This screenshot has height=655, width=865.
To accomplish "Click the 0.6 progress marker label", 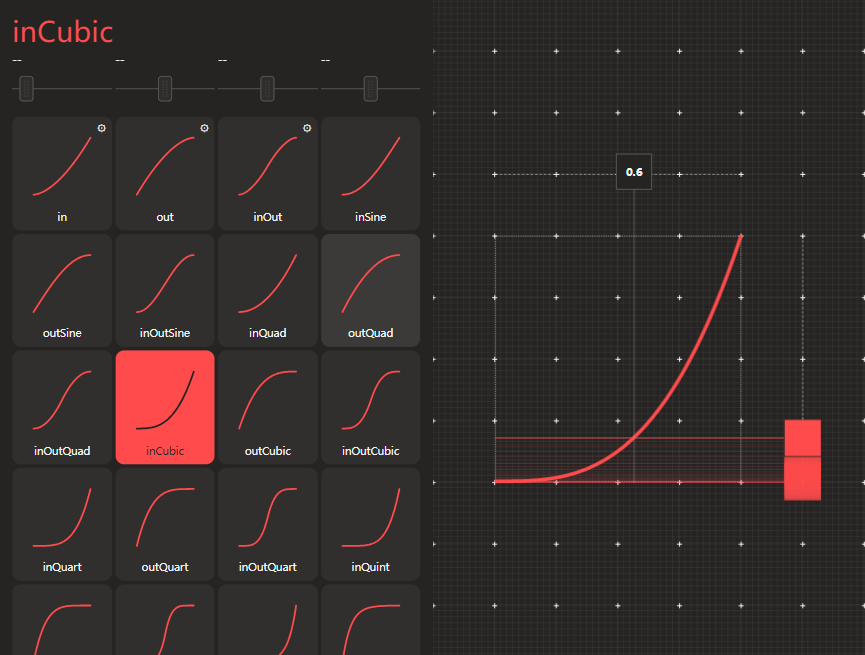I will 634,172.
